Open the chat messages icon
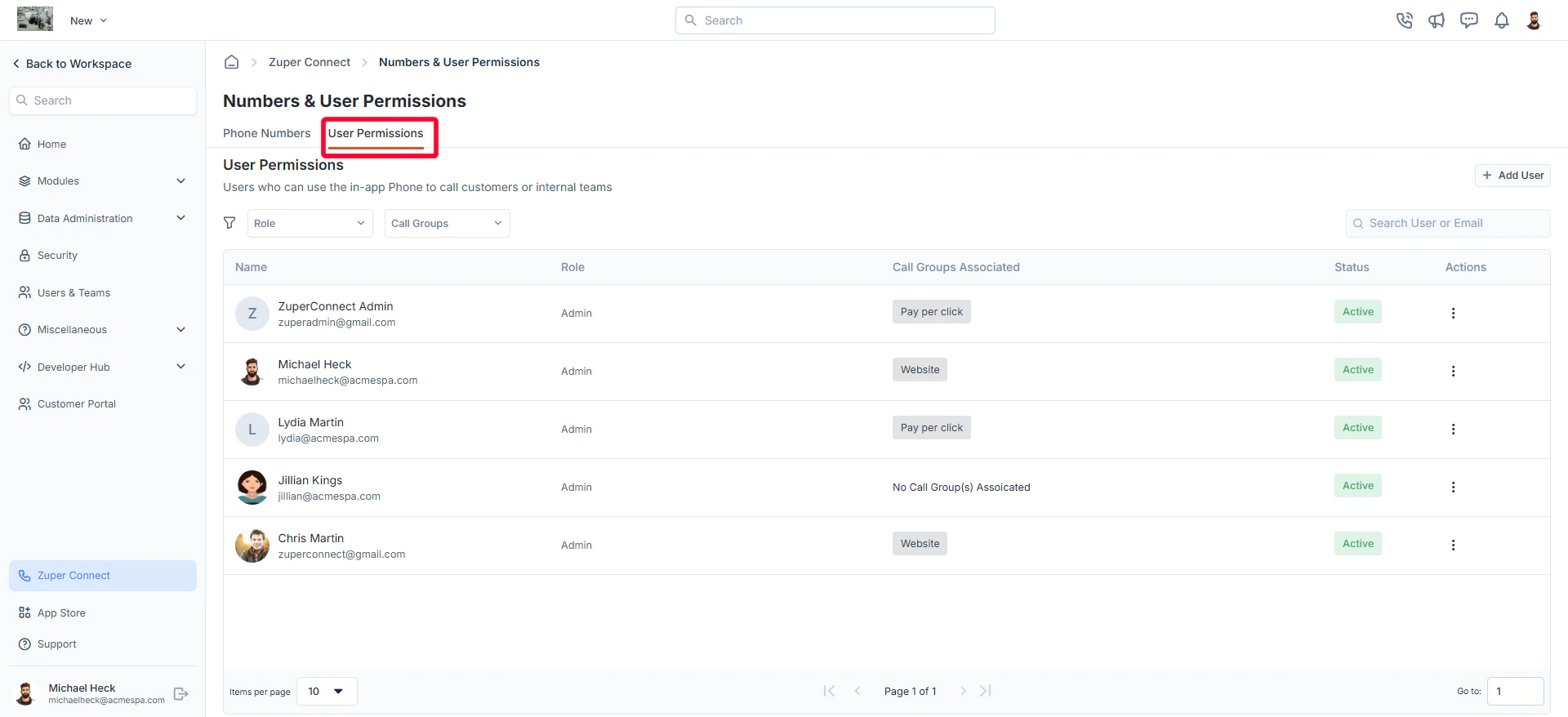Image resolution: width=1568 pixels, height=717 pixels. [x=1469, y=20]
